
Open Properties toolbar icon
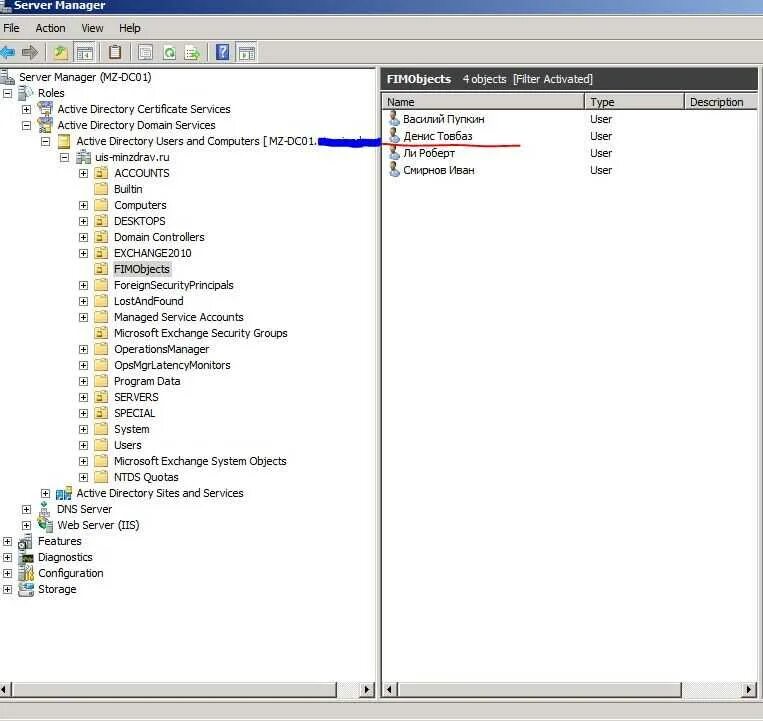(145, 53)
